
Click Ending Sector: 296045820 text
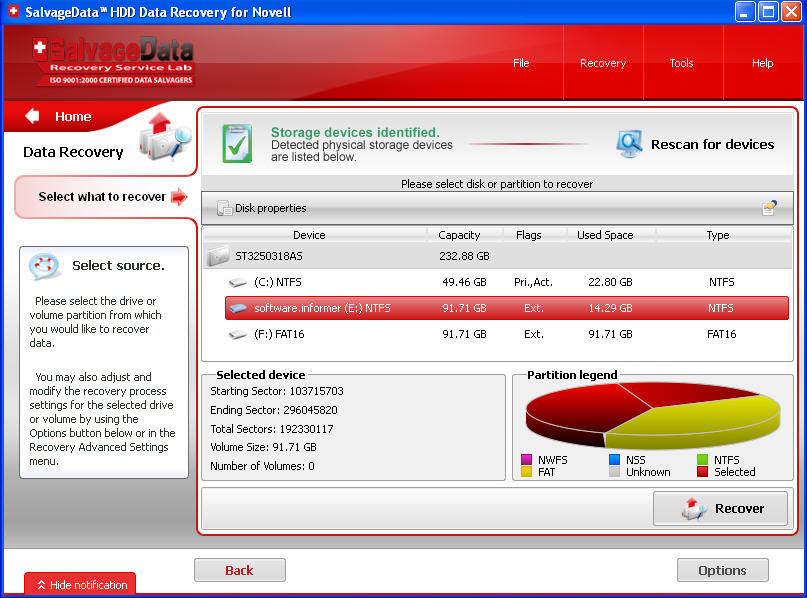pos(274,410)
